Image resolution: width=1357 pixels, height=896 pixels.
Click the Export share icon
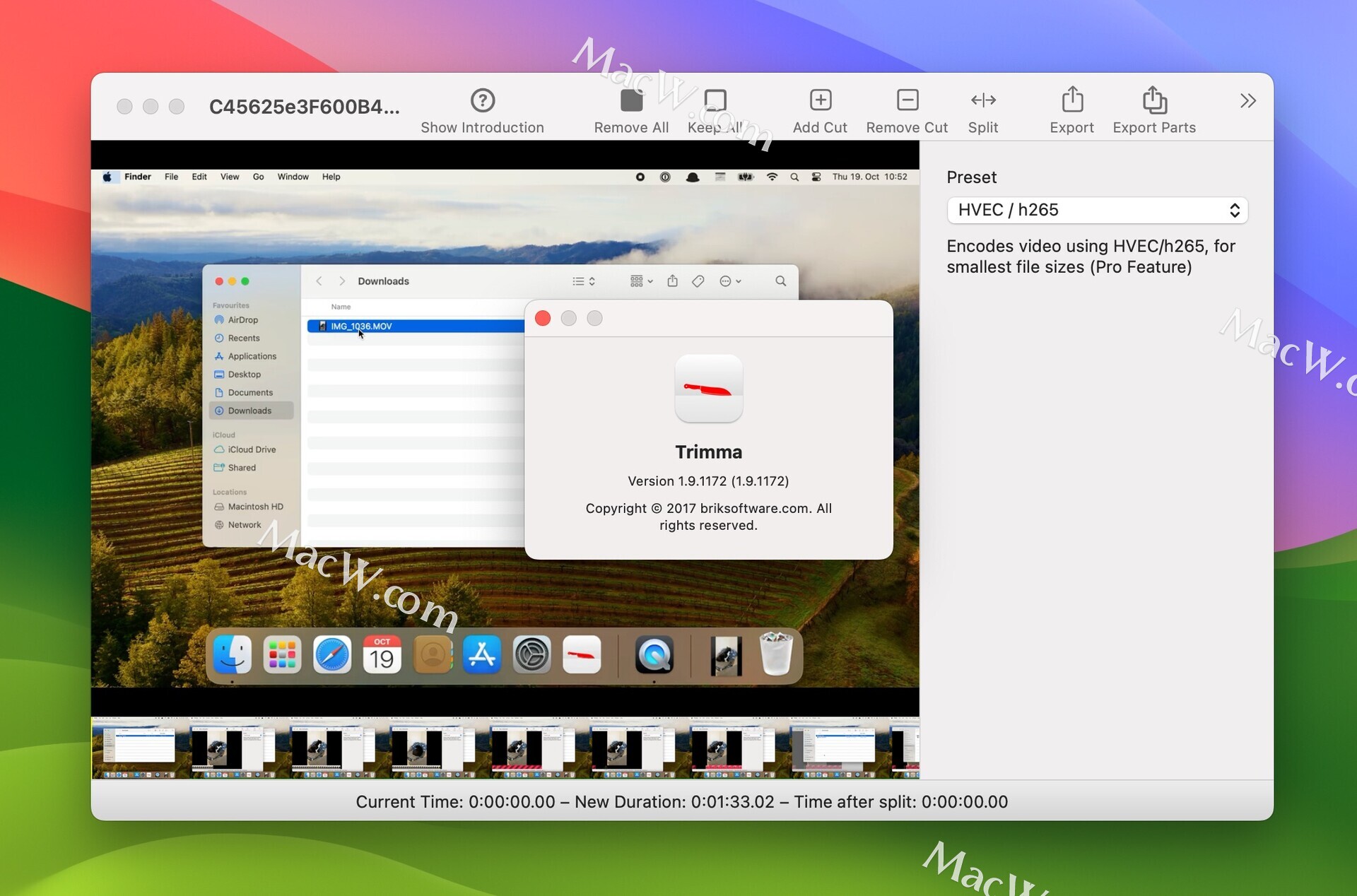click(1072, 100)
